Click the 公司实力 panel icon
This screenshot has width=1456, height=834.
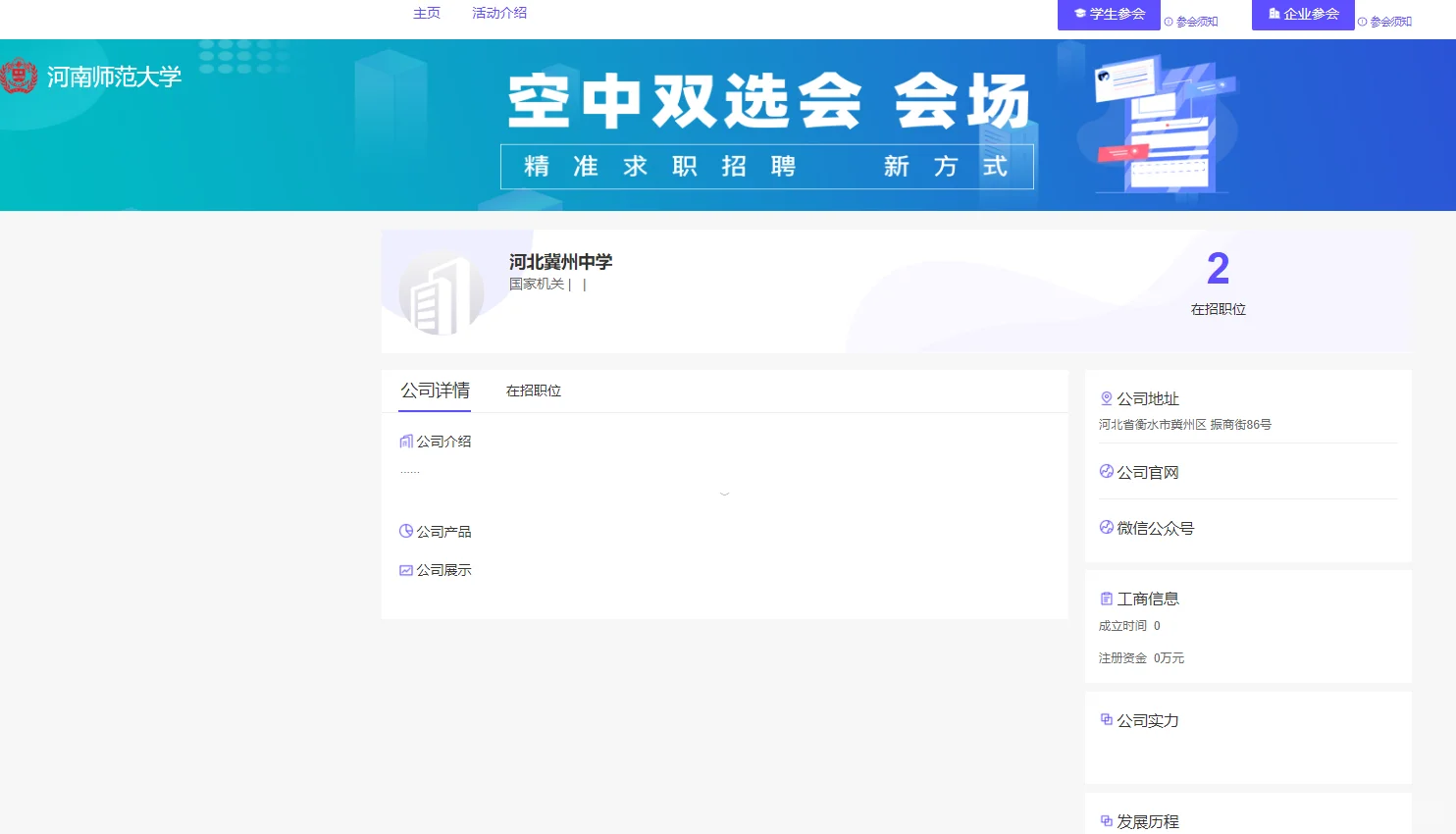(1106, 719)
